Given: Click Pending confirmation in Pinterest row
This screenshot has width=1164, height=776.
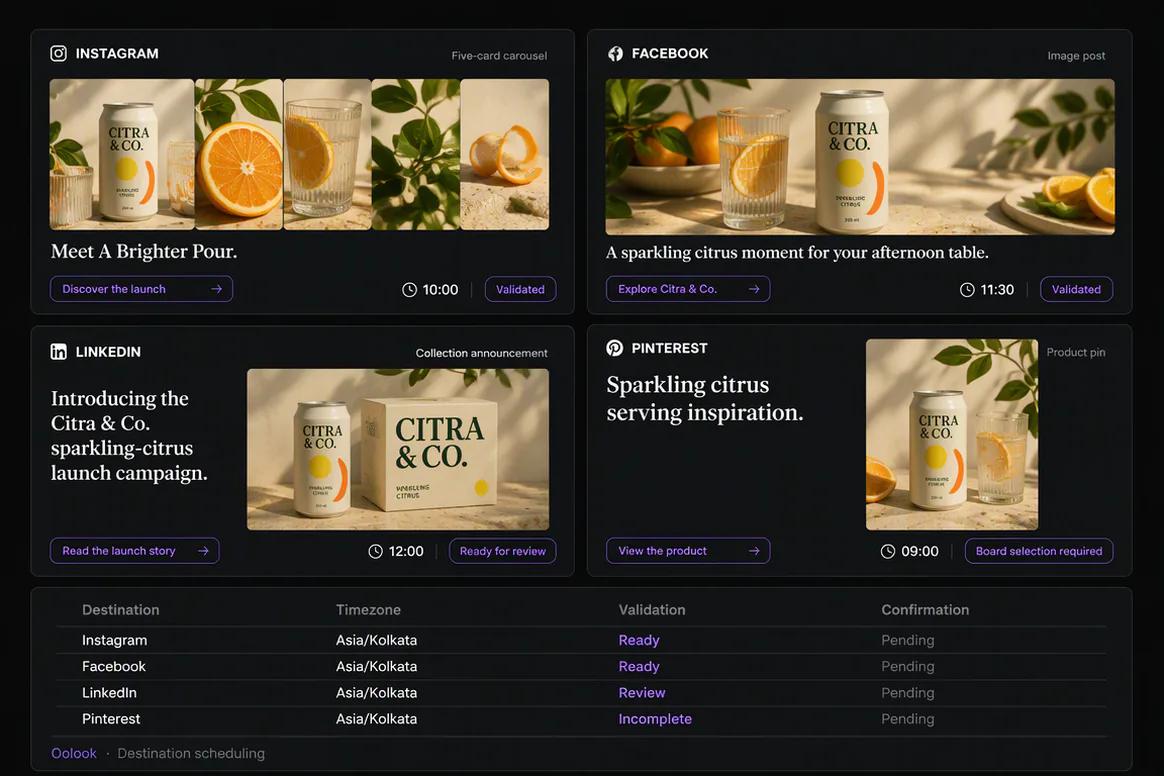Looking at the screenshot, I should [908, 719].
